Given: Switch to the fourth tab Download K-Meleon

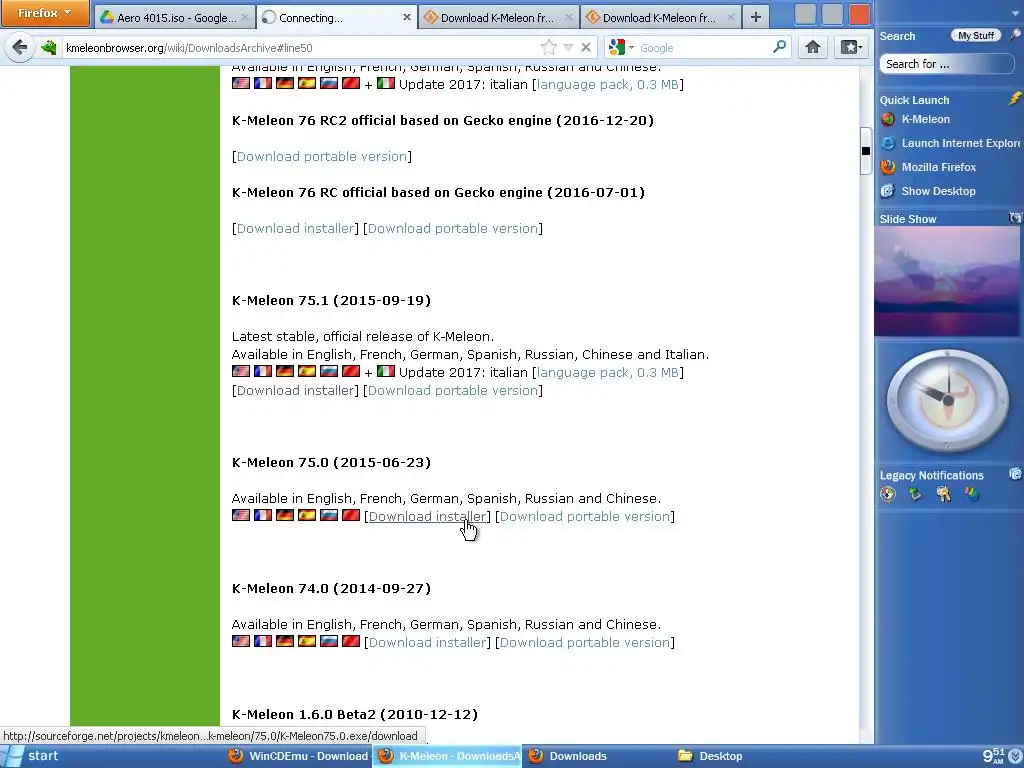Looking at the screenshot, I should click(660, 18).
